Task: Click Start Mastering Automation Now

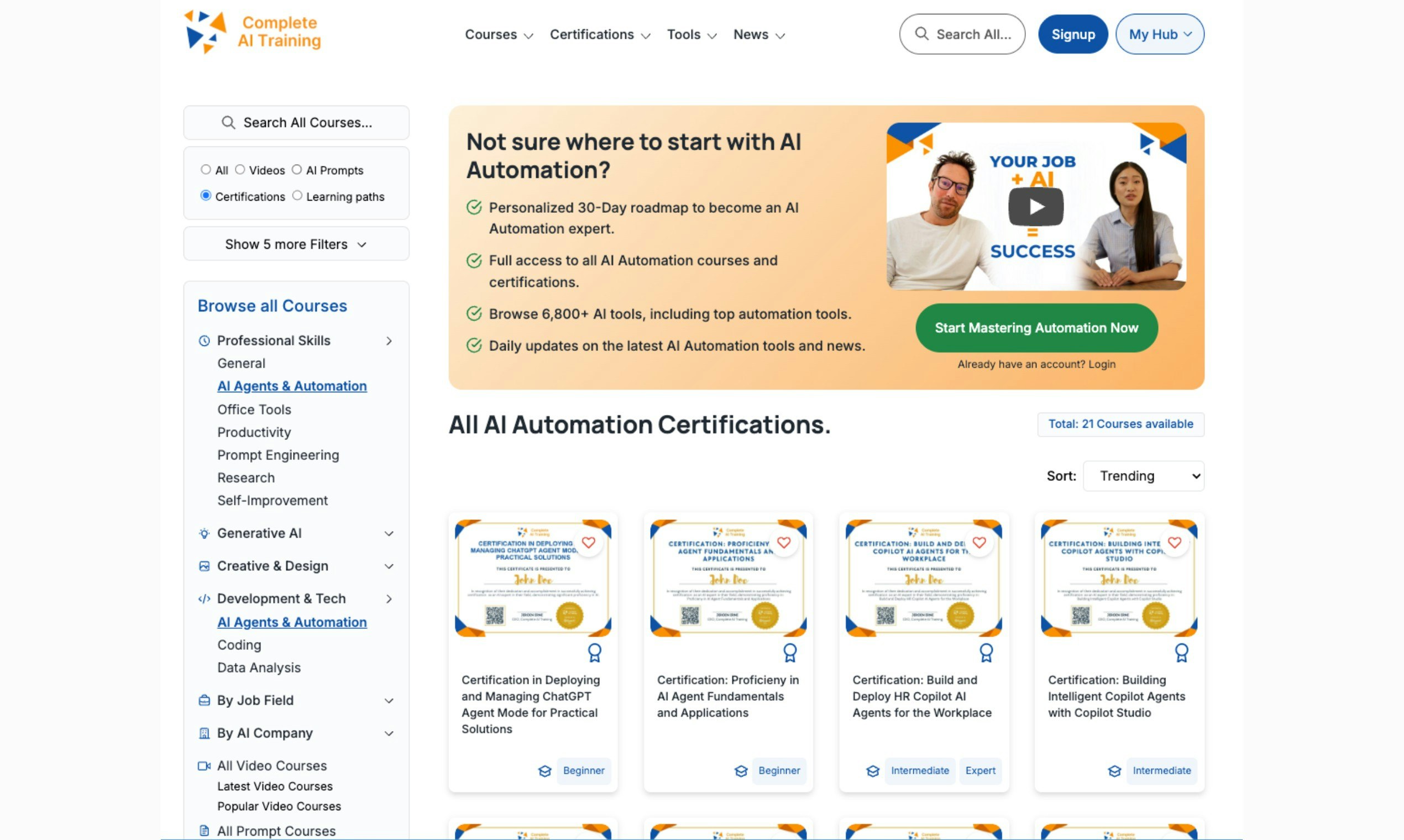Action: 1036,328
